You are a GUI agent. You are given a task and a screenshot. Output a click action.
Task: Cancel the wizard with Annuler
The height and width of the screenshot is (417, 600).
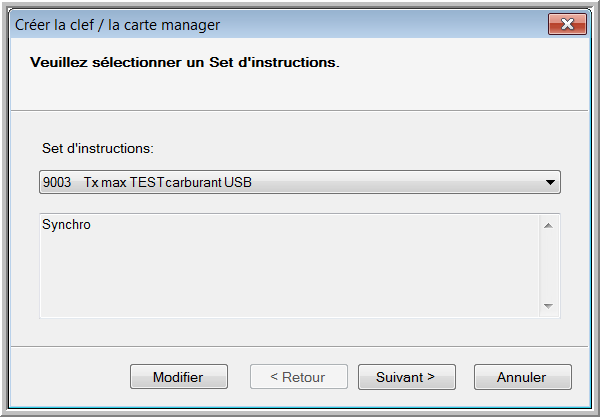tap(523, 377)
